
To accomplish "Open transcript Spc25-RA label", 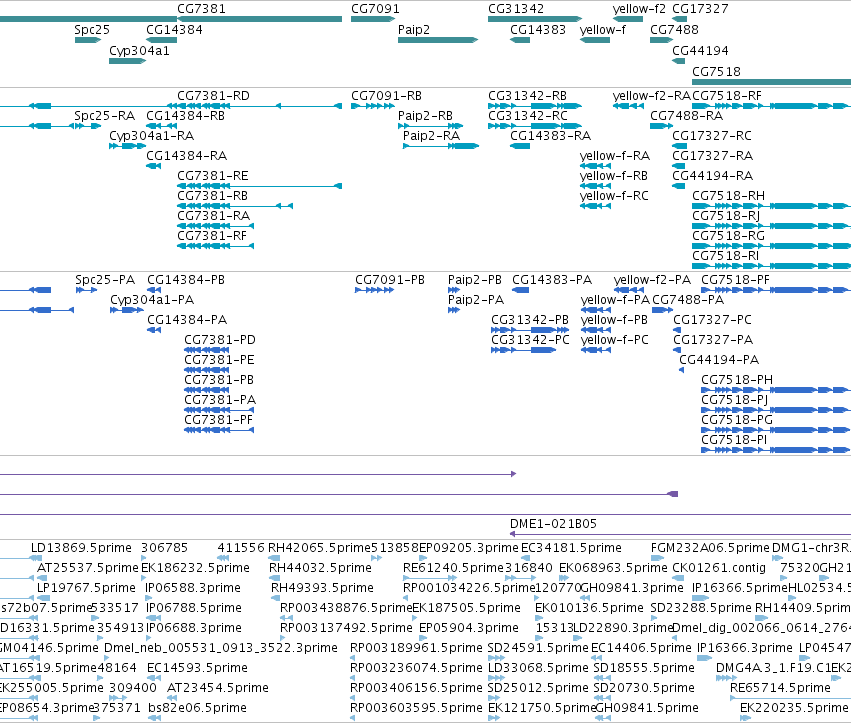I will coord(104,116).
